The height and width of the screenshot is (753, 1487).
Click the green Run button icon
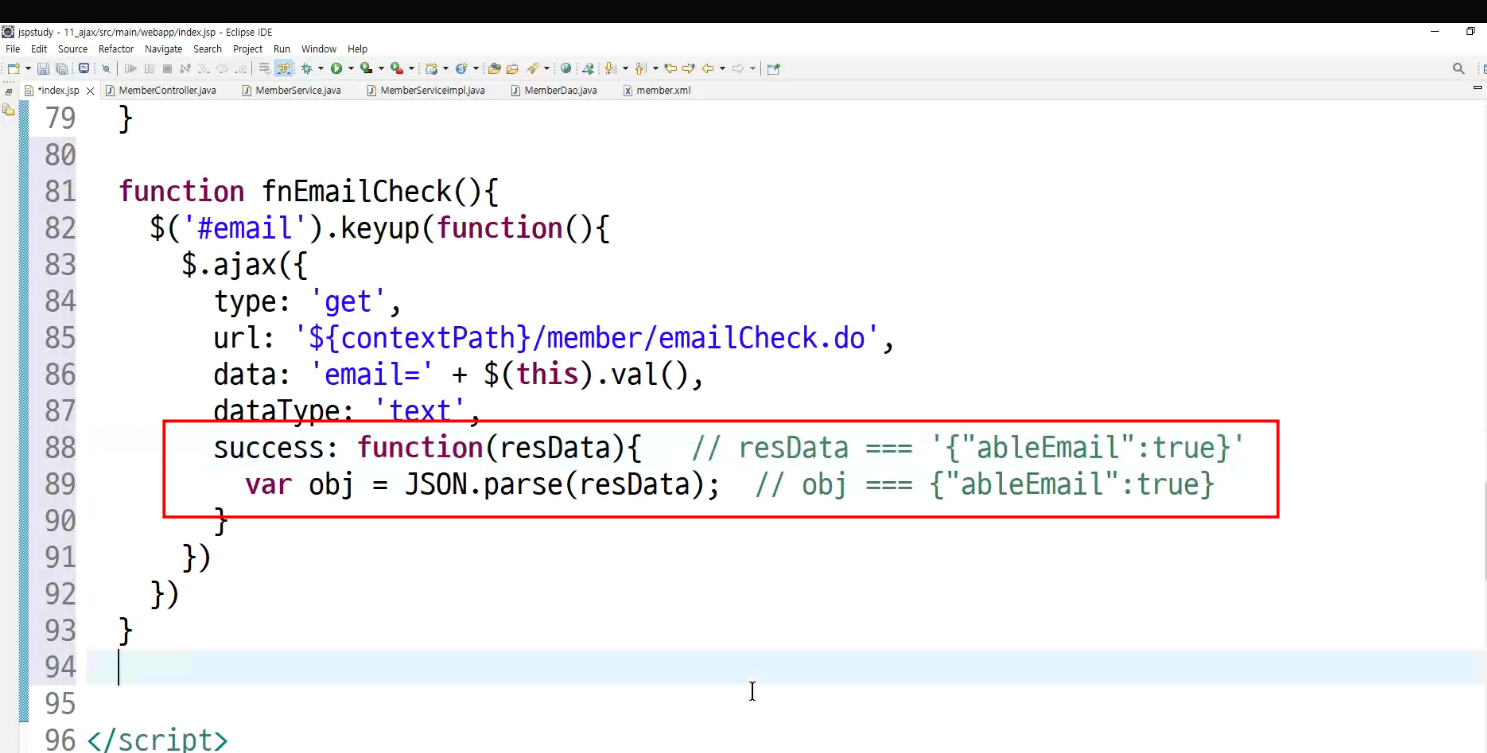(336, 69)
